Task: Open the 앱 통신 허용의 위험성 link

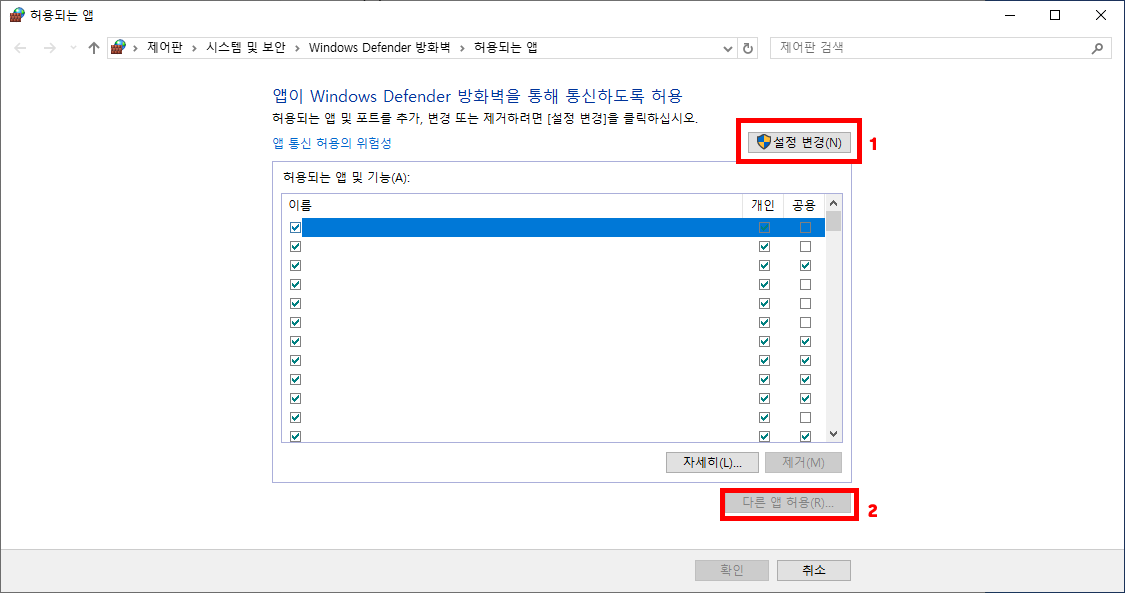Action: tap(332, 143)
